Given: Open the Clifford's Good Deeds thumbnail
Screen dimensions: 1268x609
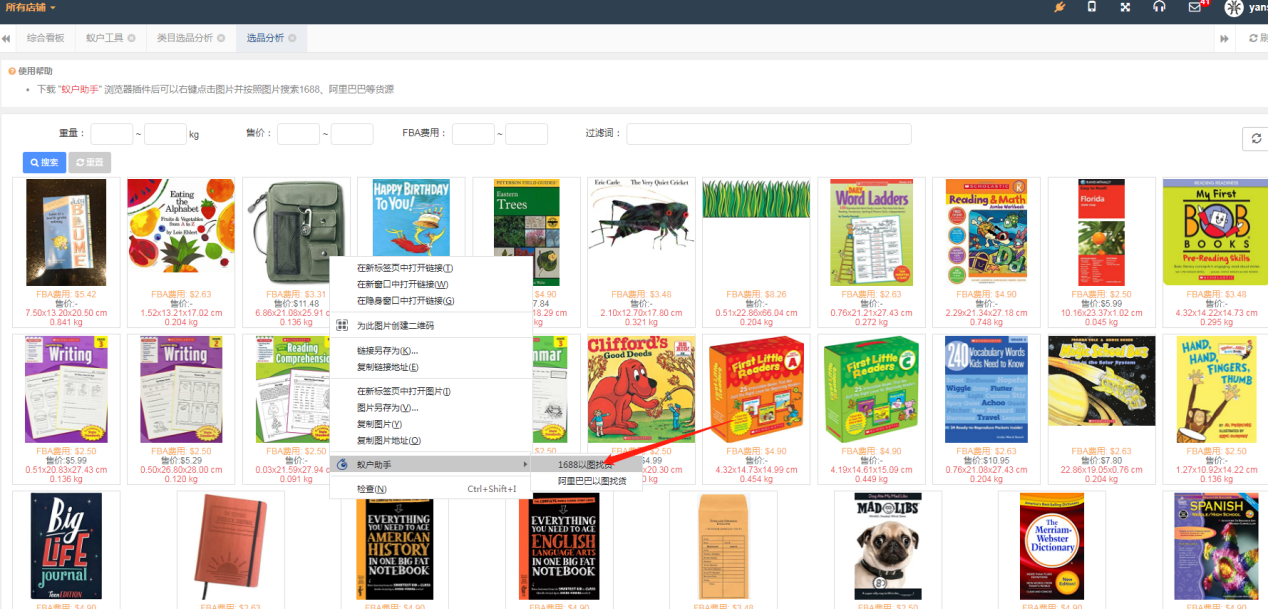Looking at the screenshot, I should pos(641,388).
